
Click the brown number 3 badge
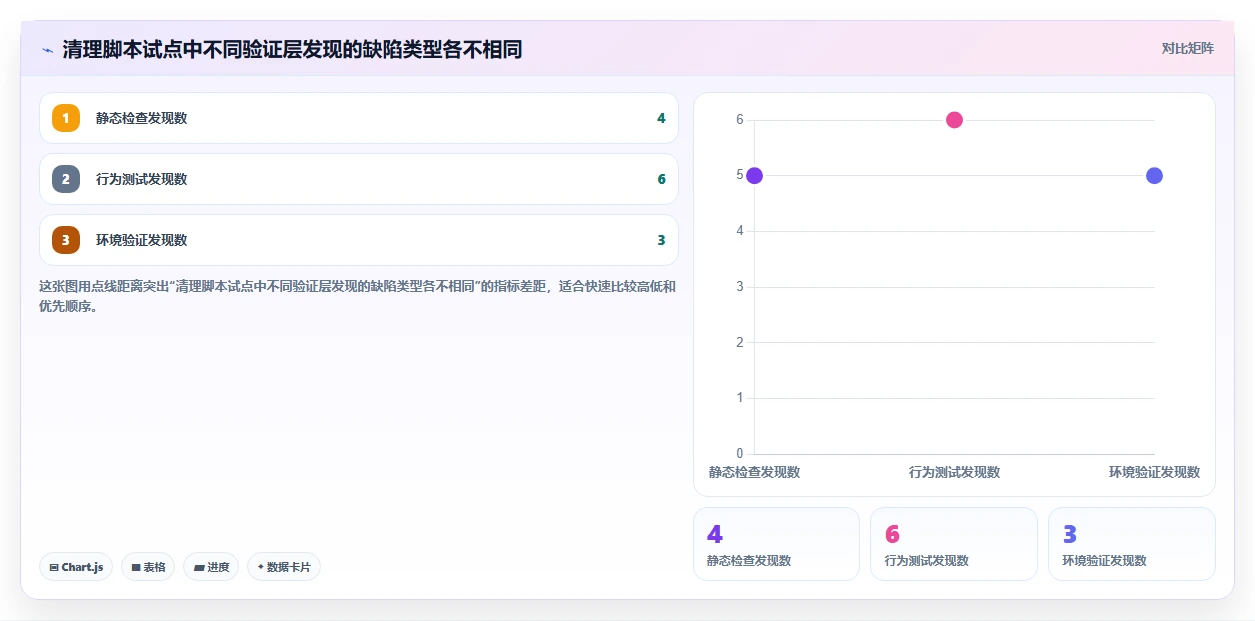pos(66,240)
